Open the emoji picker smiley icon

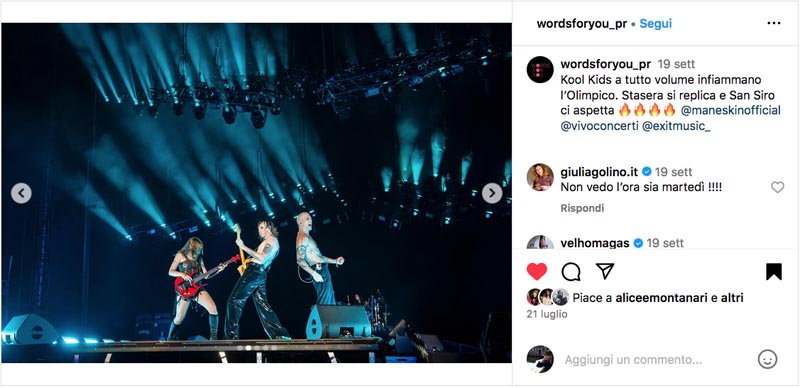tap(767, 359)
